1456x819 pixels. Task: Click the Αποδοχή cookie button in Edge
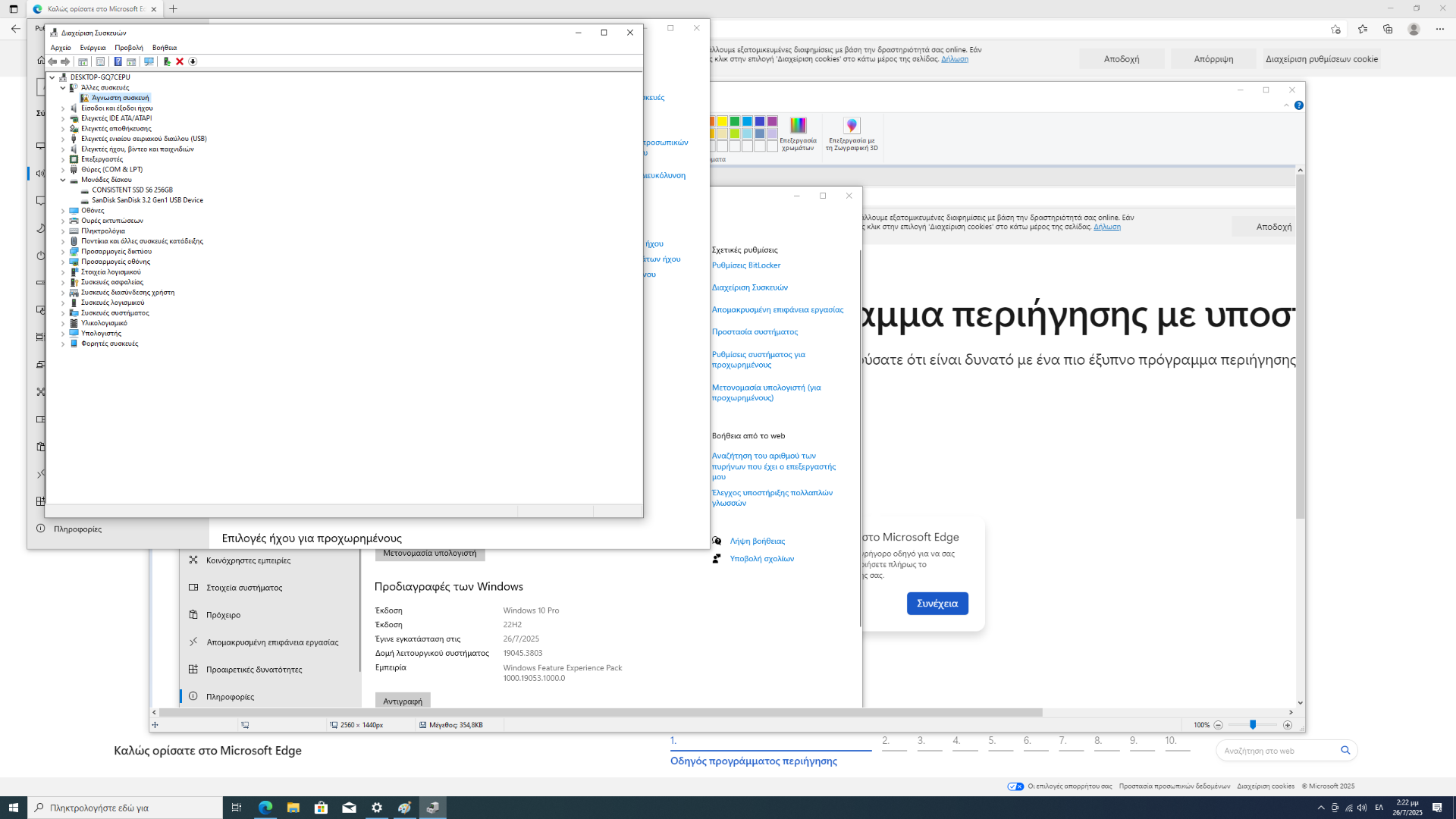(x=1122, y=59)
